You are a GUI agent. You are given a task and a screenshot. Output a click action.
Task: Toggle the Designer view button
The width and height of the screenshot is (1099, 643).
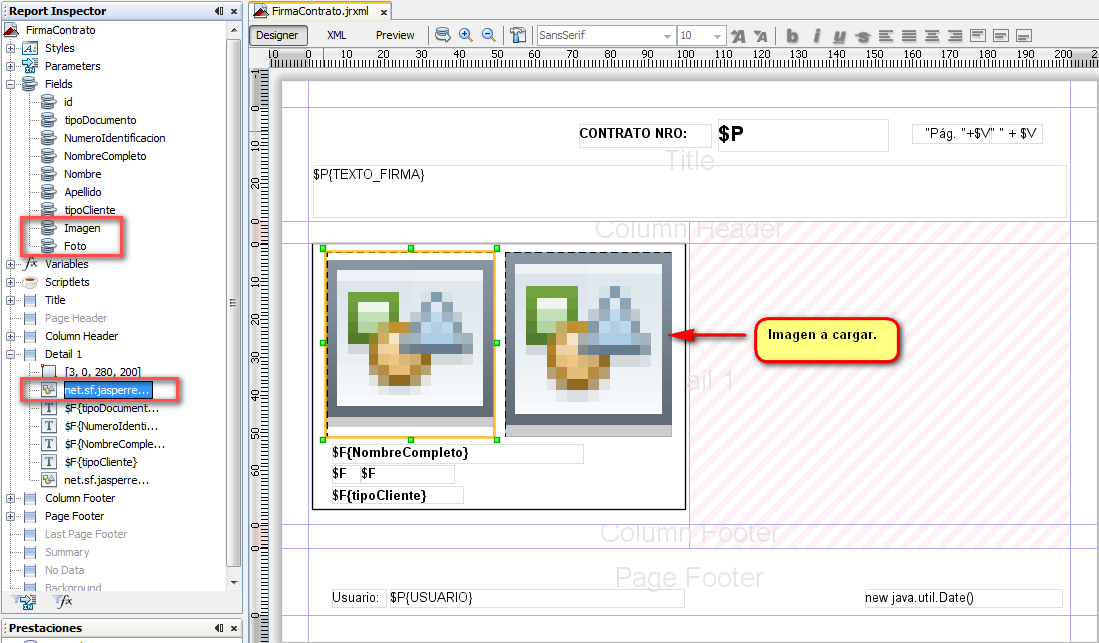[x=277, y=35]
